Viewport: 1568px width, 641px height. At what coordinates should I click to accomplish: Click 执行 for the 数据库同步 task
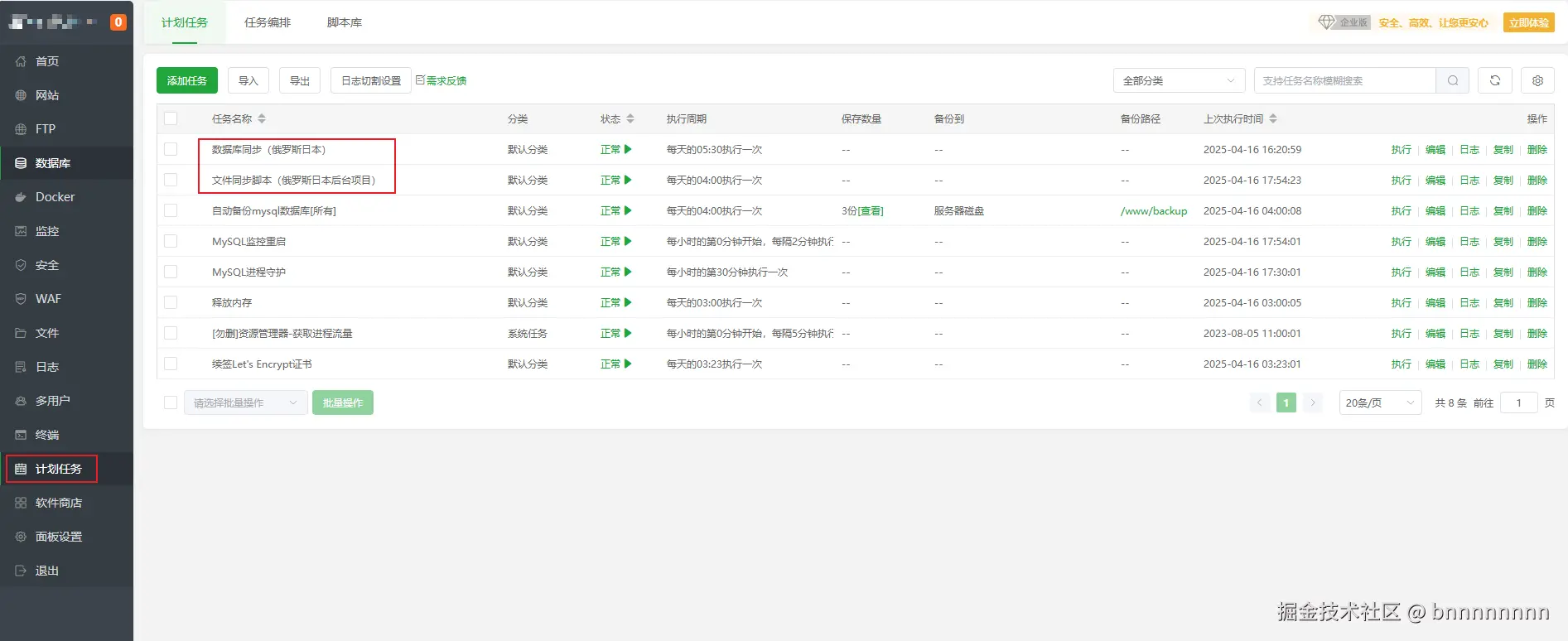tap(1402, 149)
